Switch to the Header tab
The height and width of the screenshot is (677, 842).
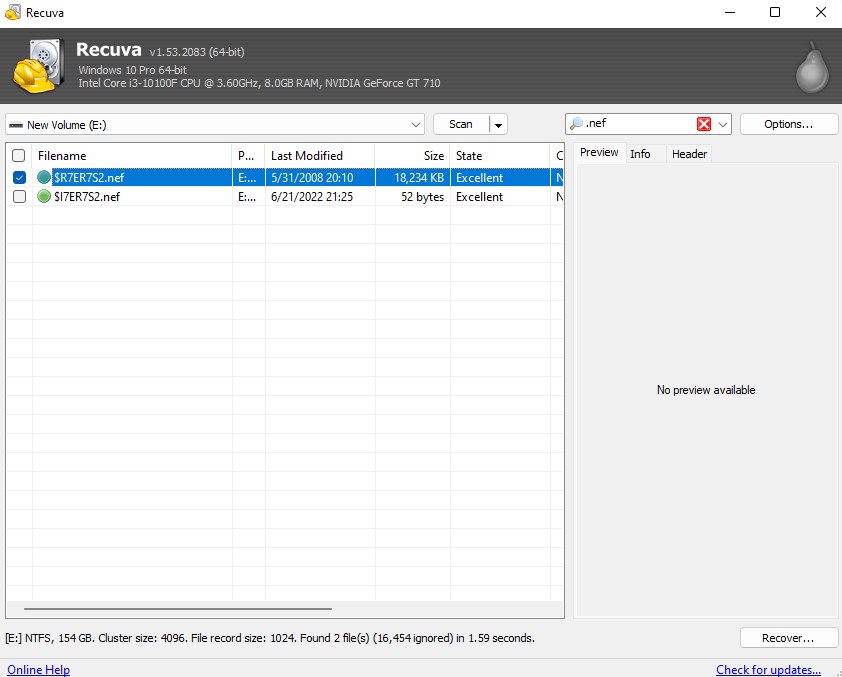coord(689,154)
